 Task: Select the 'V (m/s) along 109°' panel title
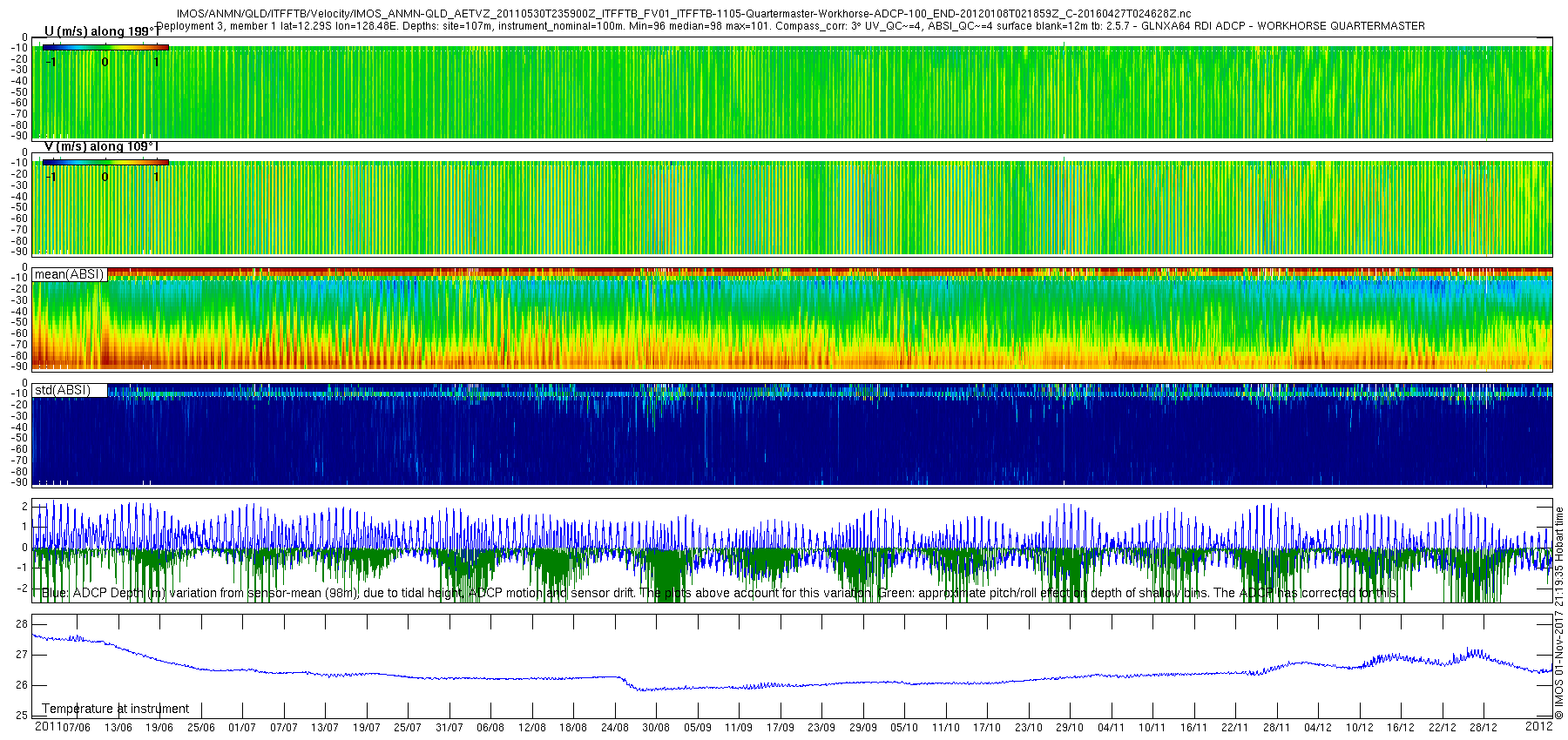(x=101, y=146)
